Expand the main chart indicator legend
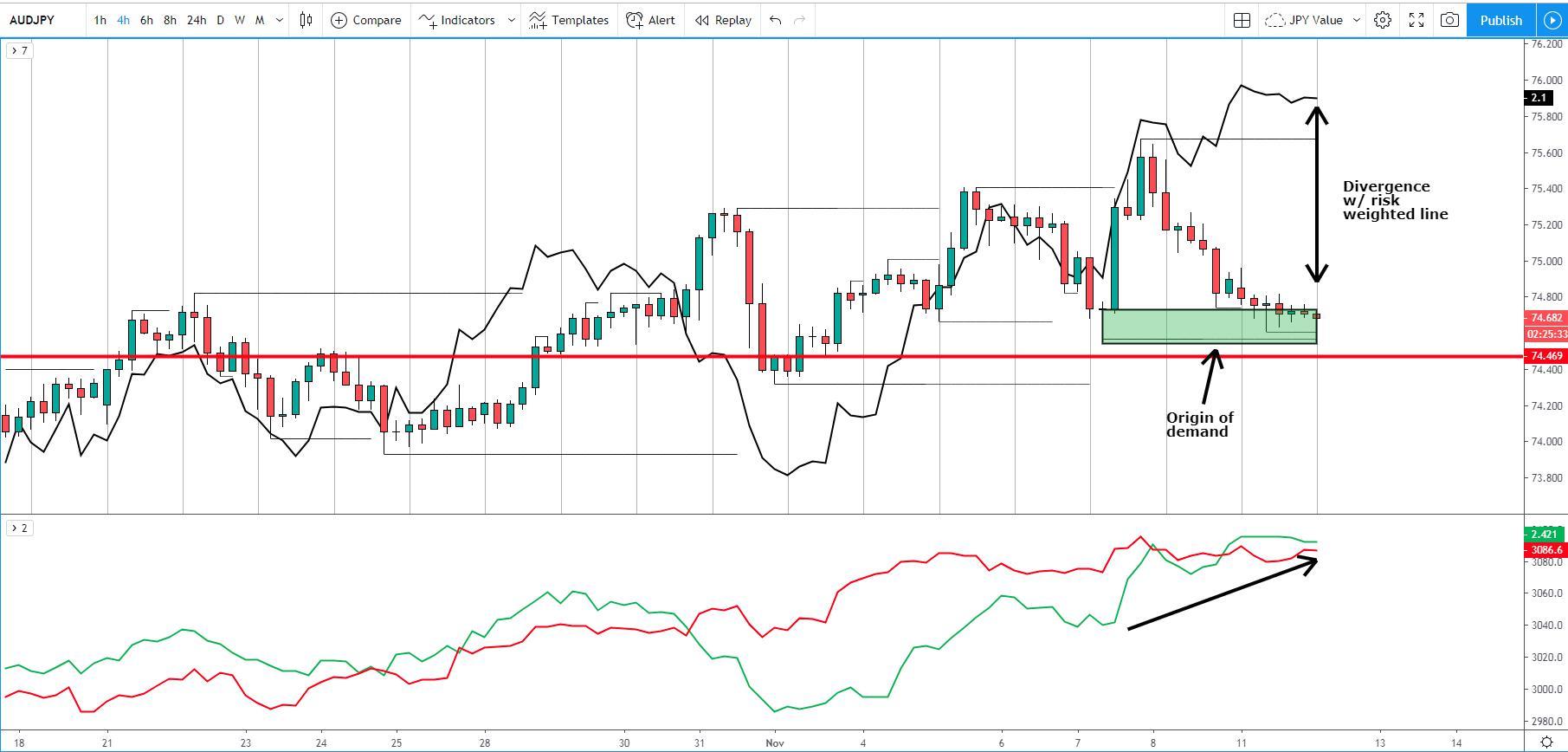The height and width of the screenshot is (752, 1568). point(19,51)
